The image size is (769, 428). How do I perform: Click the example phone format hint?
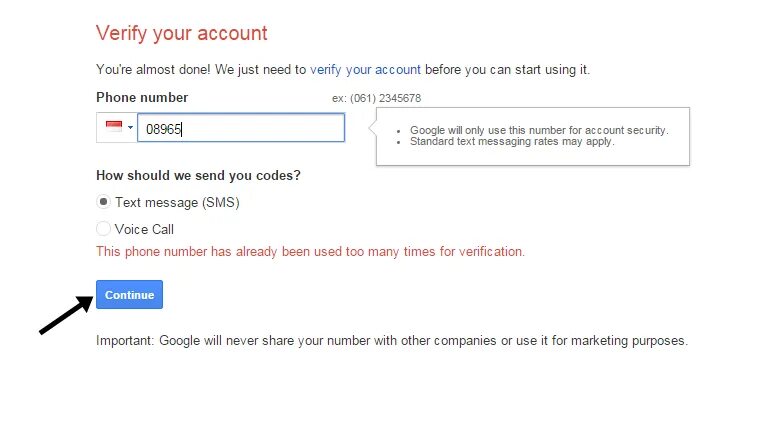pos(376,98)
